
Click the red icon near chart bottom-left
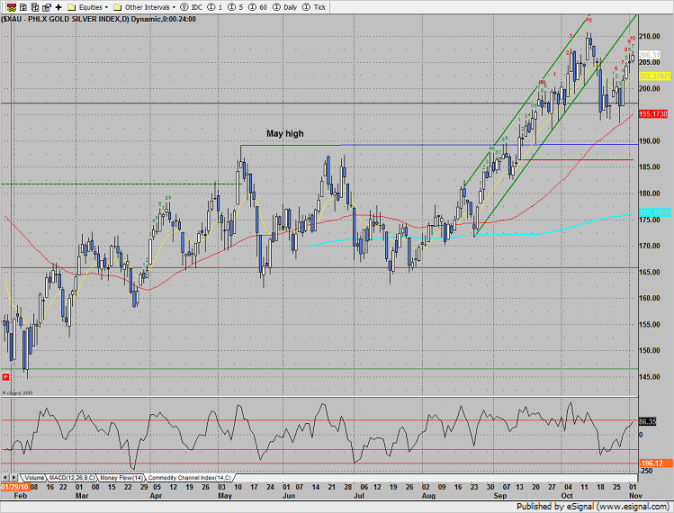6,377
